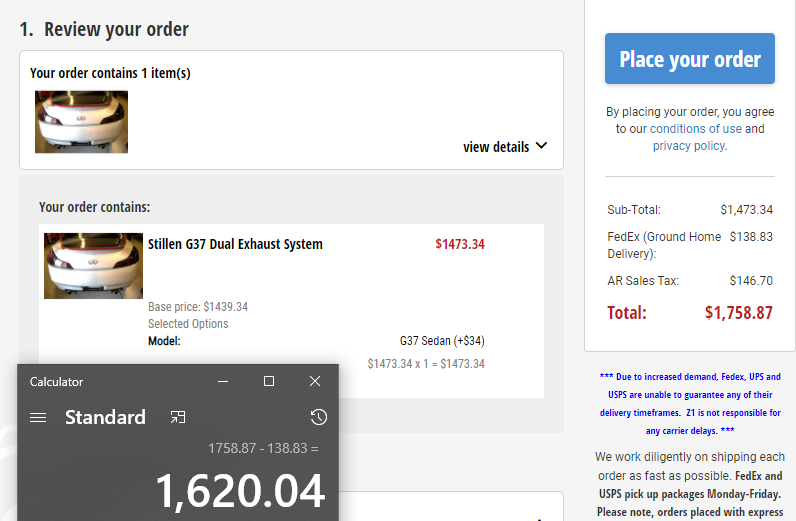Select the Stillen G37 Dual Exhaust System title
The width and height of the screenshot is (796, 521).
coord(235,244)
